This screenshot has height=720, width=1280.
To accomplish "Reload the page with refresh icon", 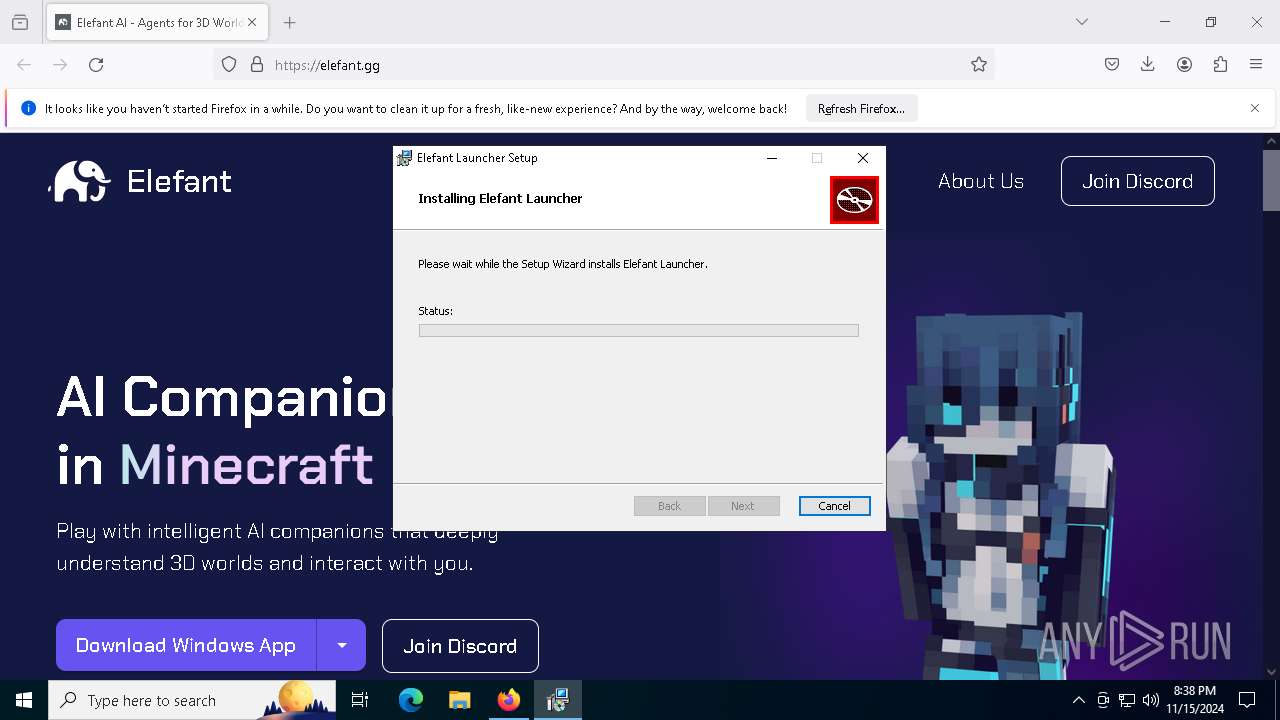I will (x=96, y=64).
